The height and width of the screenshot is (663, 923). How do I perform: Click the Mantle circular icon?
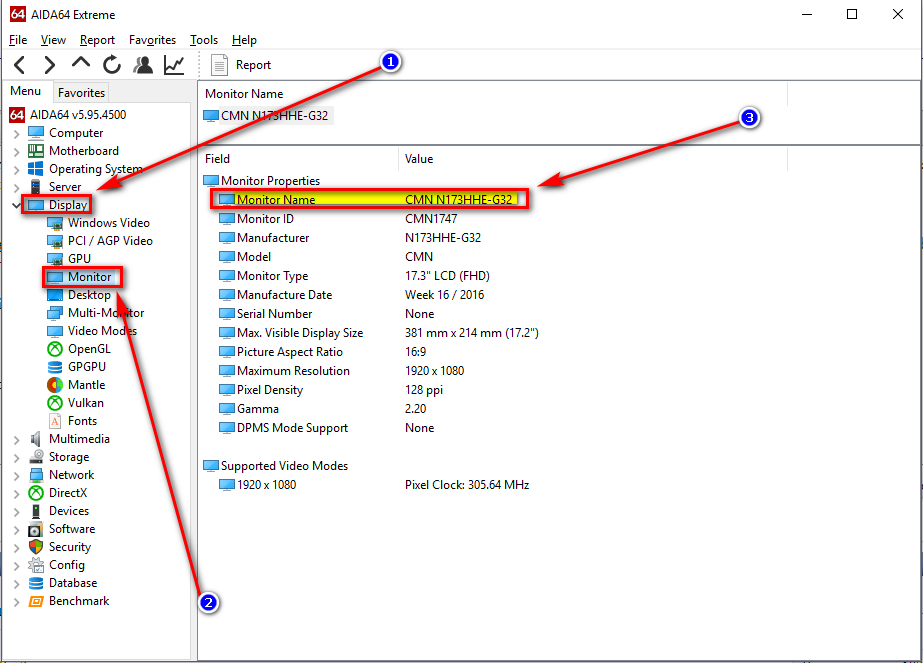[55, 385]
